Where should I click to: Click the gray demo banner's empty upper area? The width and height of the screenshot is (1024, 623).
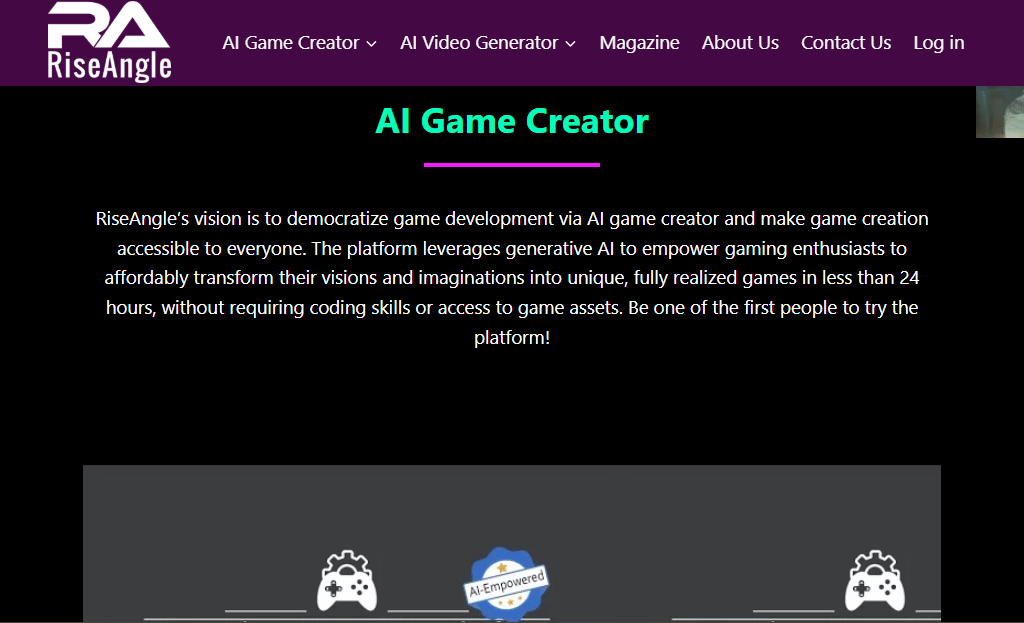coord(512,505)
